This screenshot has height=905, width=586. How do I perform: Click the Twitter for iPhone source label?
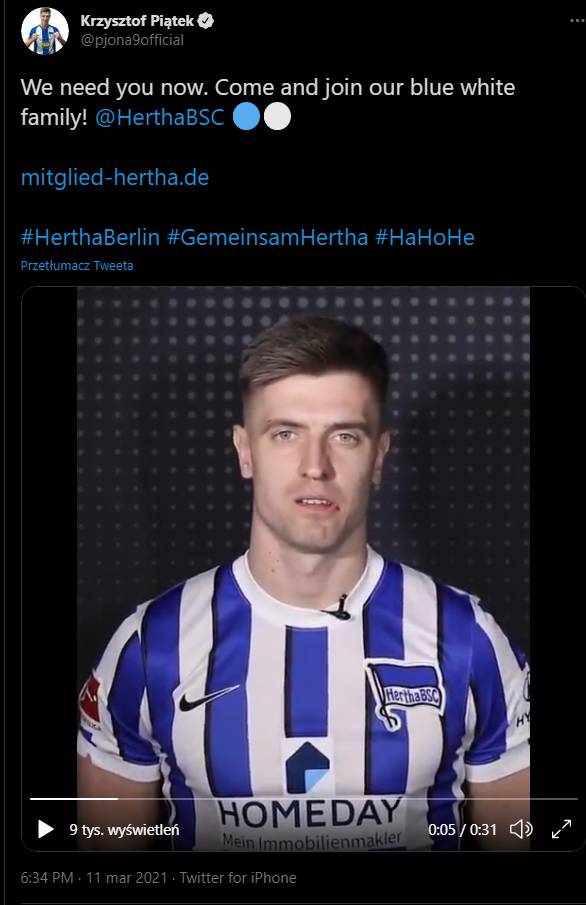pos(238,878)
